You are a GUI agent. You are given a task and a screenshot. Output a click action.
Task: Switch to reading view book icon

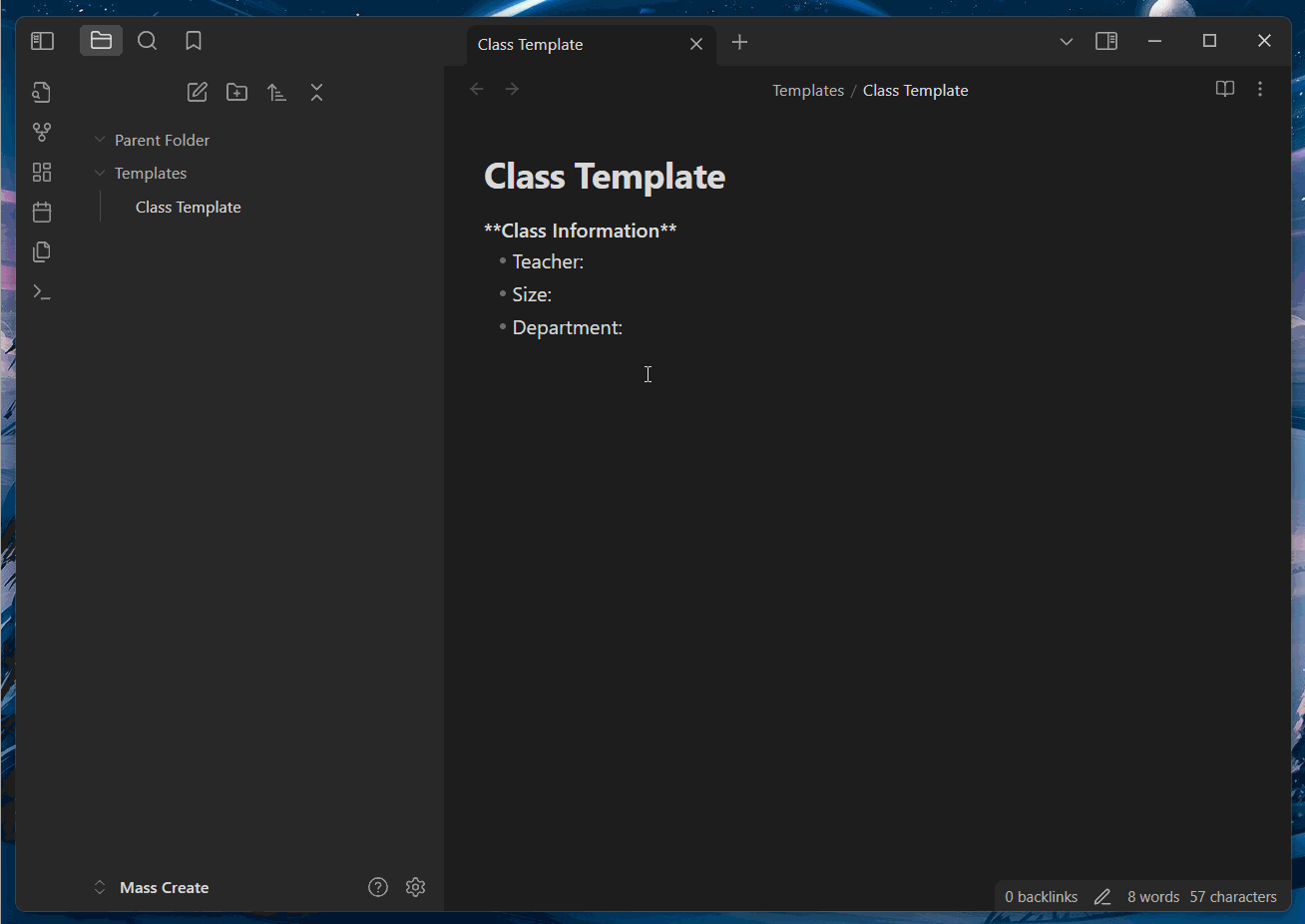coord(1225,89)
